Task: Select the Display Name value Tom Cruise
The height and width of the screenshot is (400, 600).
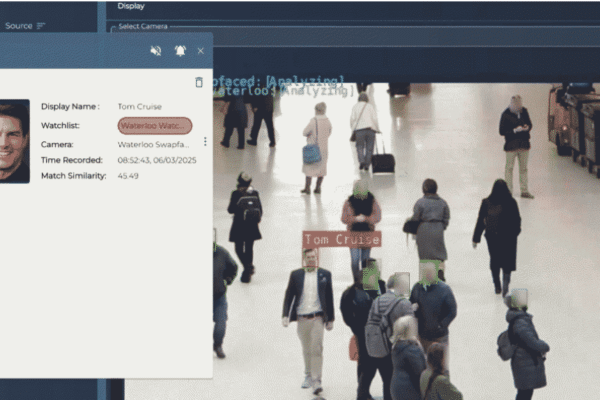Action: pyautogui.click(x=139, y=106)
